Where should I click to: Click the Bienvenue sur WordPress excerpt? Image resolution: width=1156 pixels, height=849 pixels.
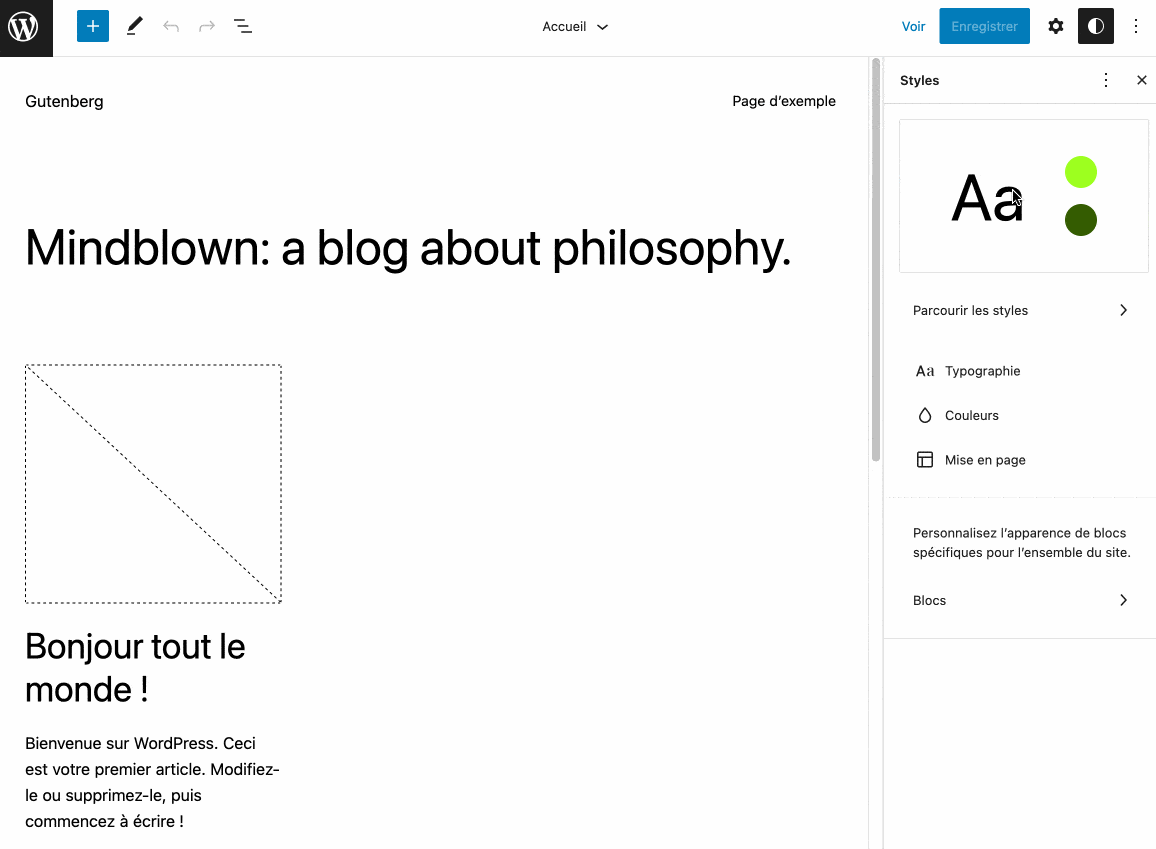pyautogui.click(x=153, y=782)
